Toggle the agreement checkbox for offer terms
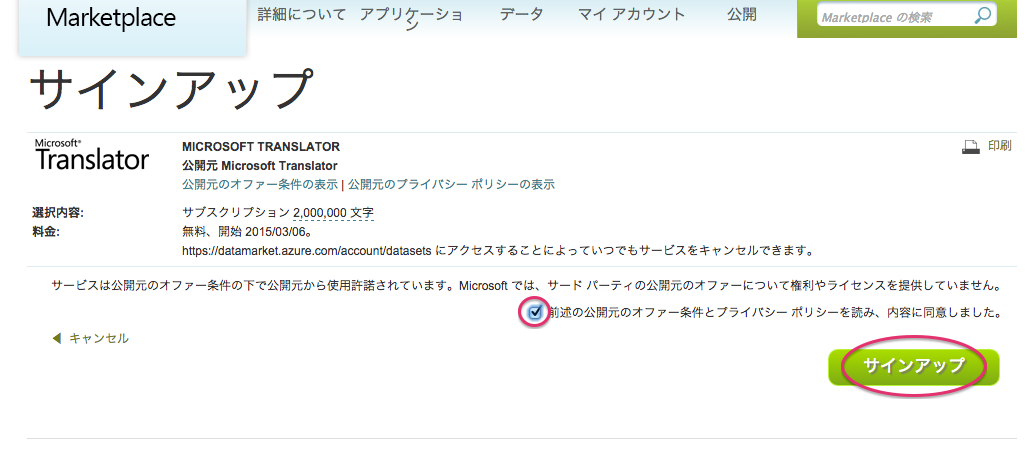 [x=535, y=312]
